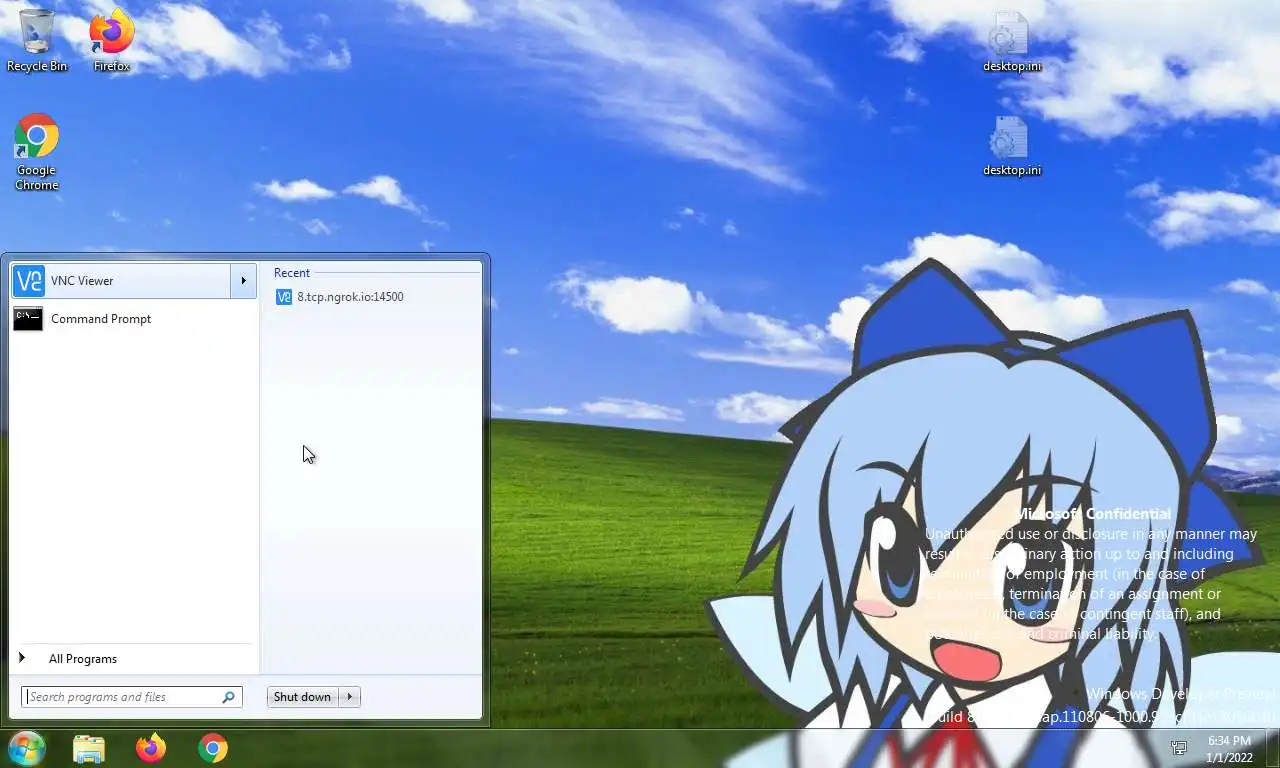Click the Command Prompt icon in the Start menu

[28, 319]
